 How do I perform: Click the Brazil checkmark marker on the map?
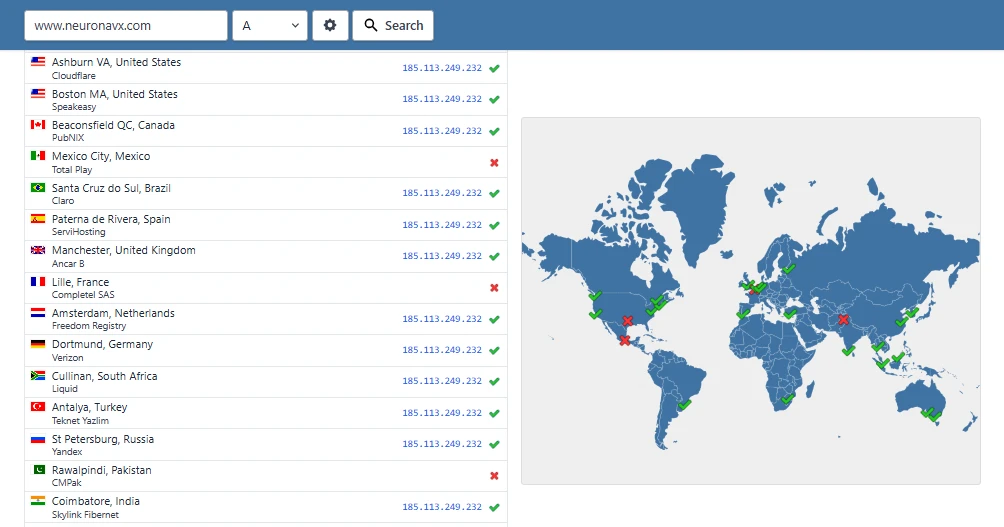[x=684, y=405]
